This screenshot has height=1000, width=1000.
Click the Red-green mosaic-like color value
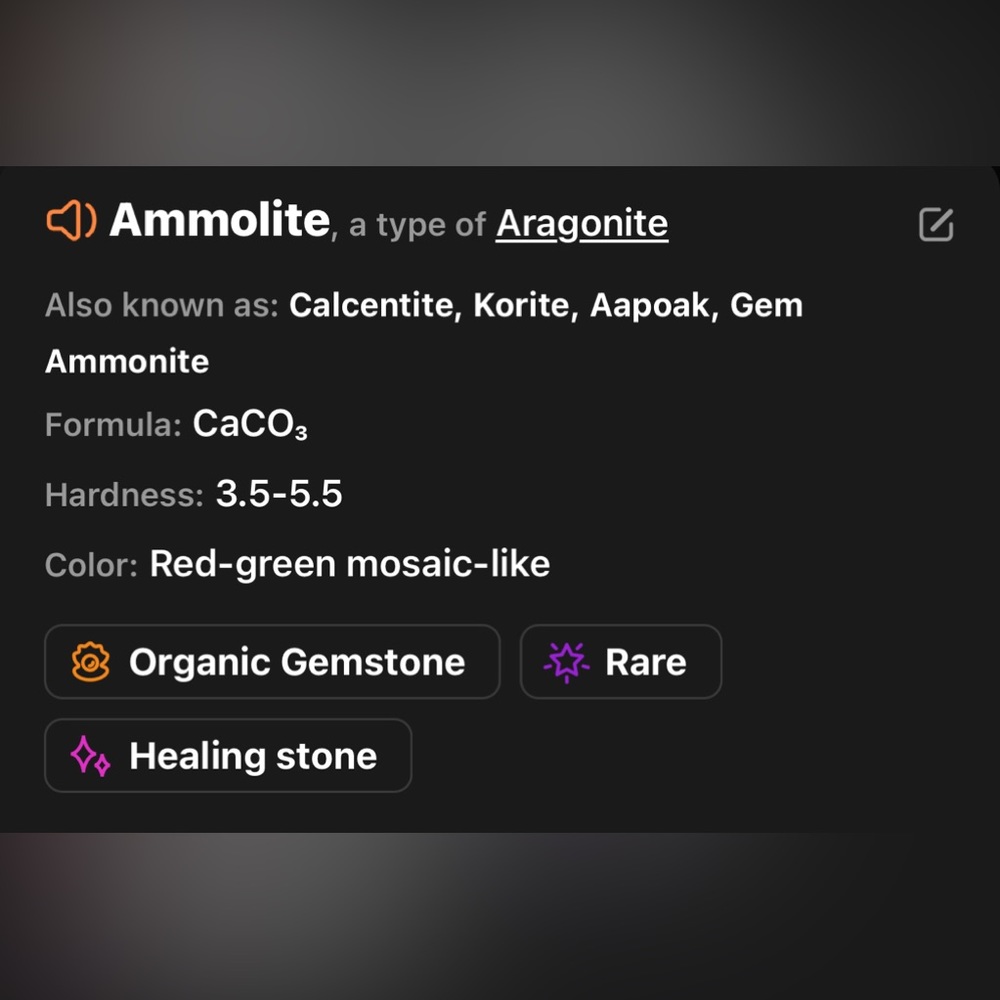tap(349, 564)
